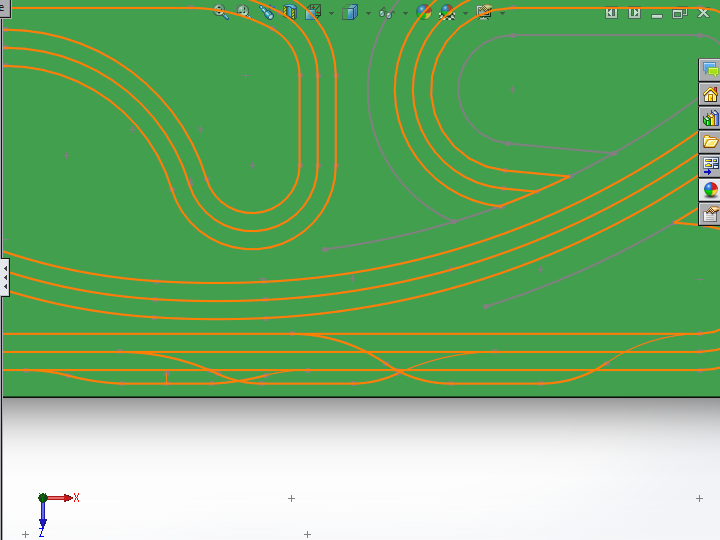The width and height of the screenshot is (720, 540).
Task: Click the Edit Appearance color sphere icon
Action: (424, 12)
